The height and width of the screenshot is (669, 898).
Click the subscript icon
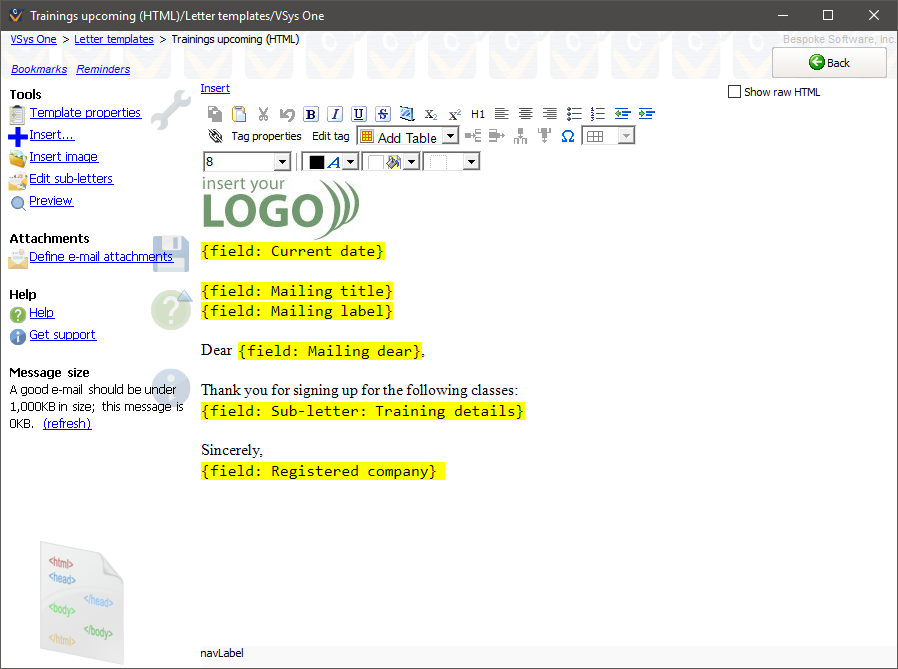coord(431,114)
